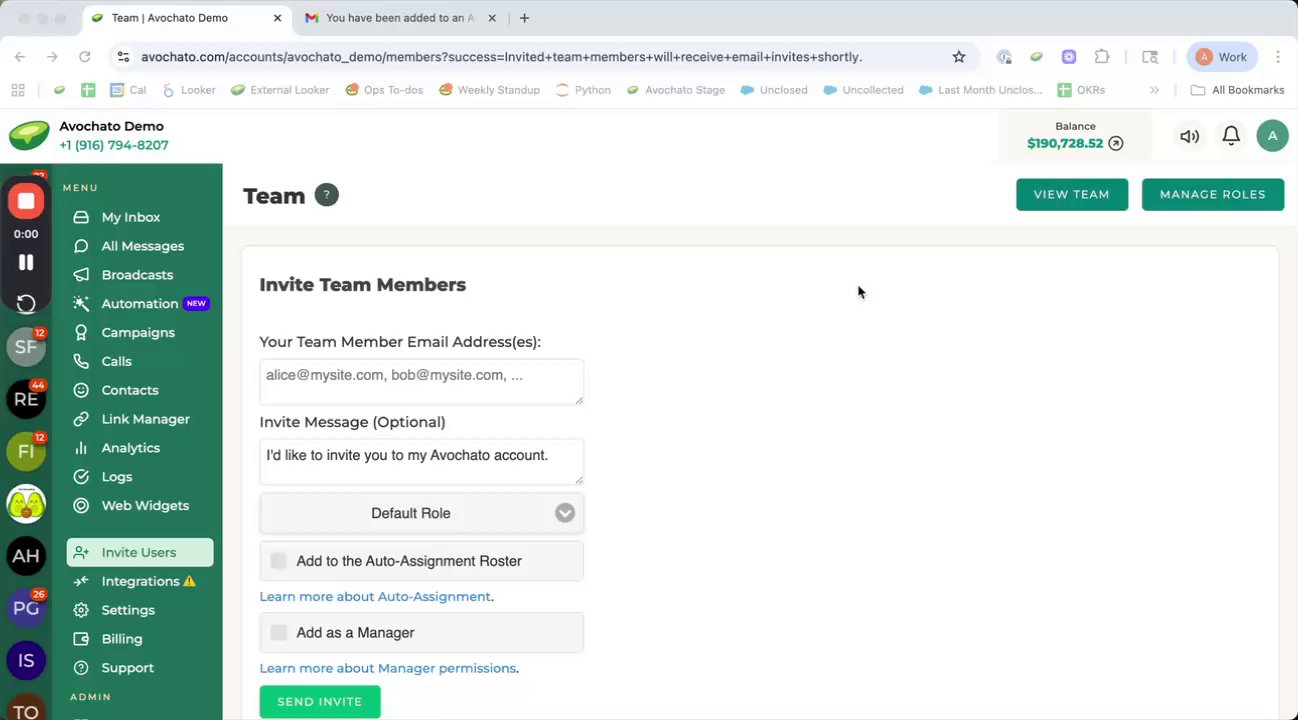Click the Manage Roles button

(x=1213, y=195)
